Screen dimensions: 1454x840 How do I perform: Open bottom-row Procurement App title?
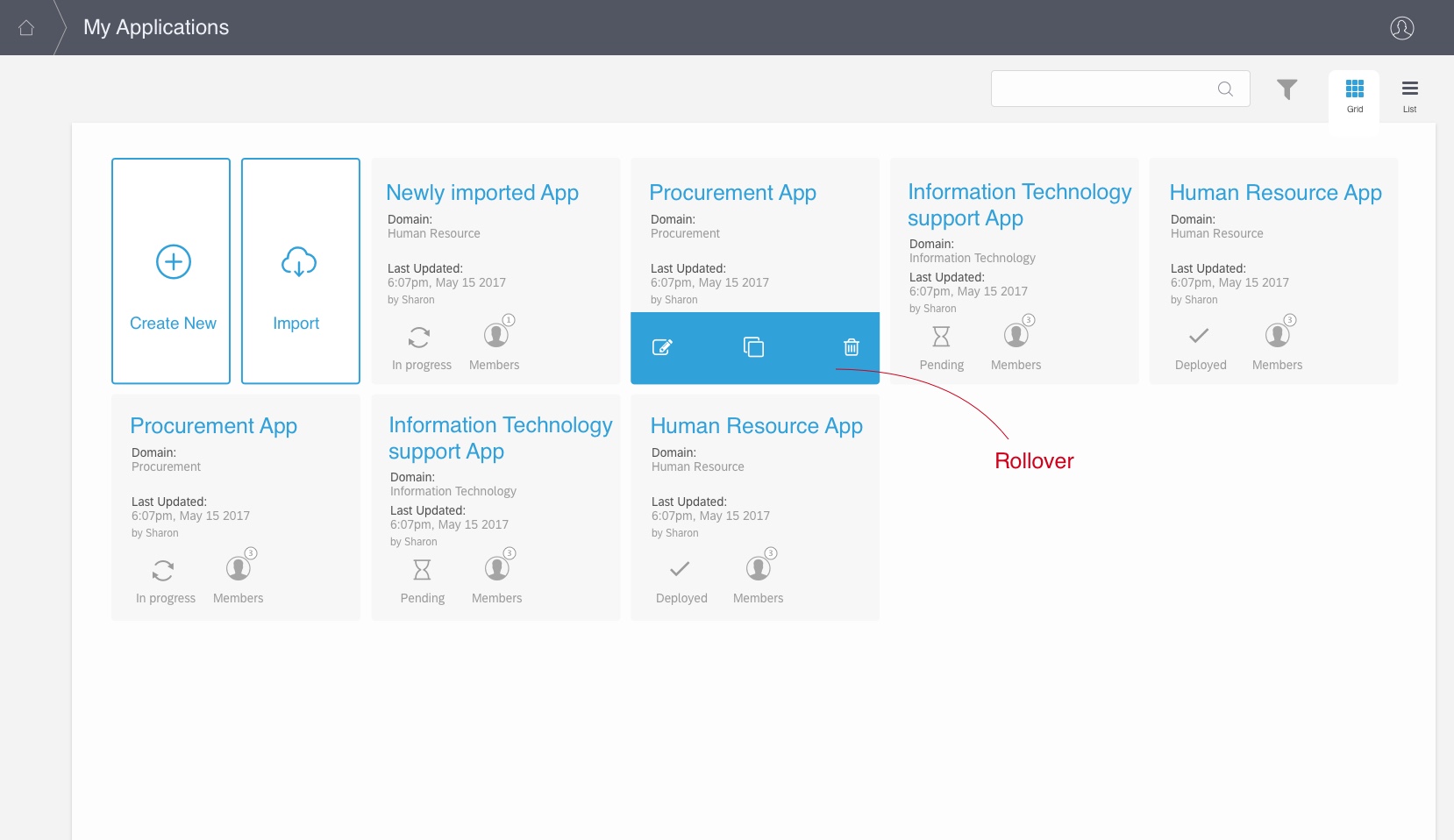point(213,426)
